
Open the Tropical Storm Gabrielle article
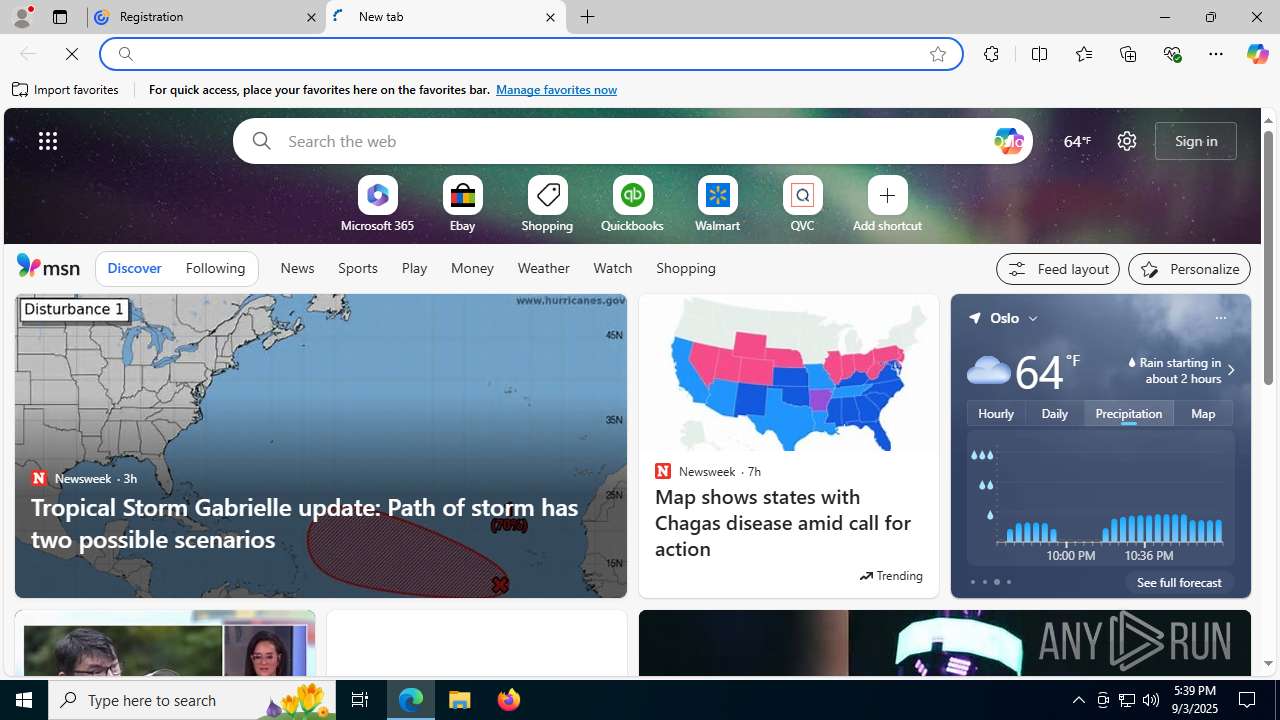pyautogui.click(x=305, y=523)
